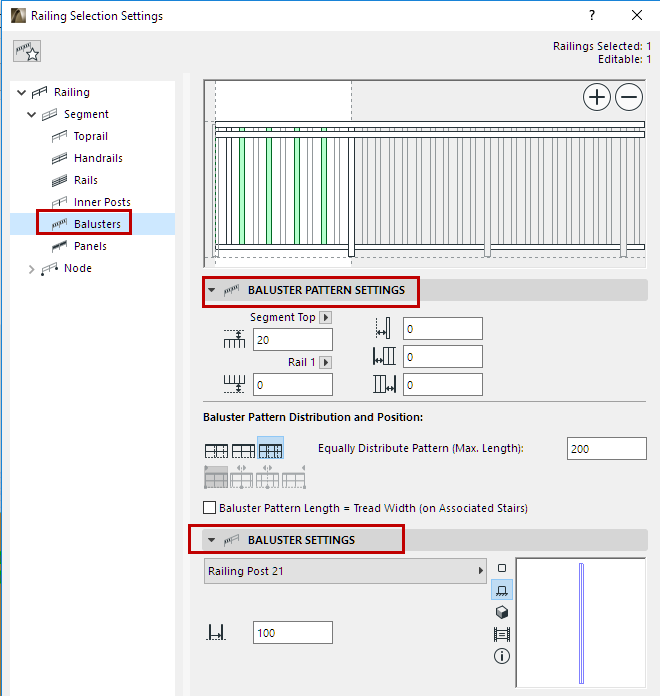
Task: Select Rails in the tree
Action: [x=86, y=180]
